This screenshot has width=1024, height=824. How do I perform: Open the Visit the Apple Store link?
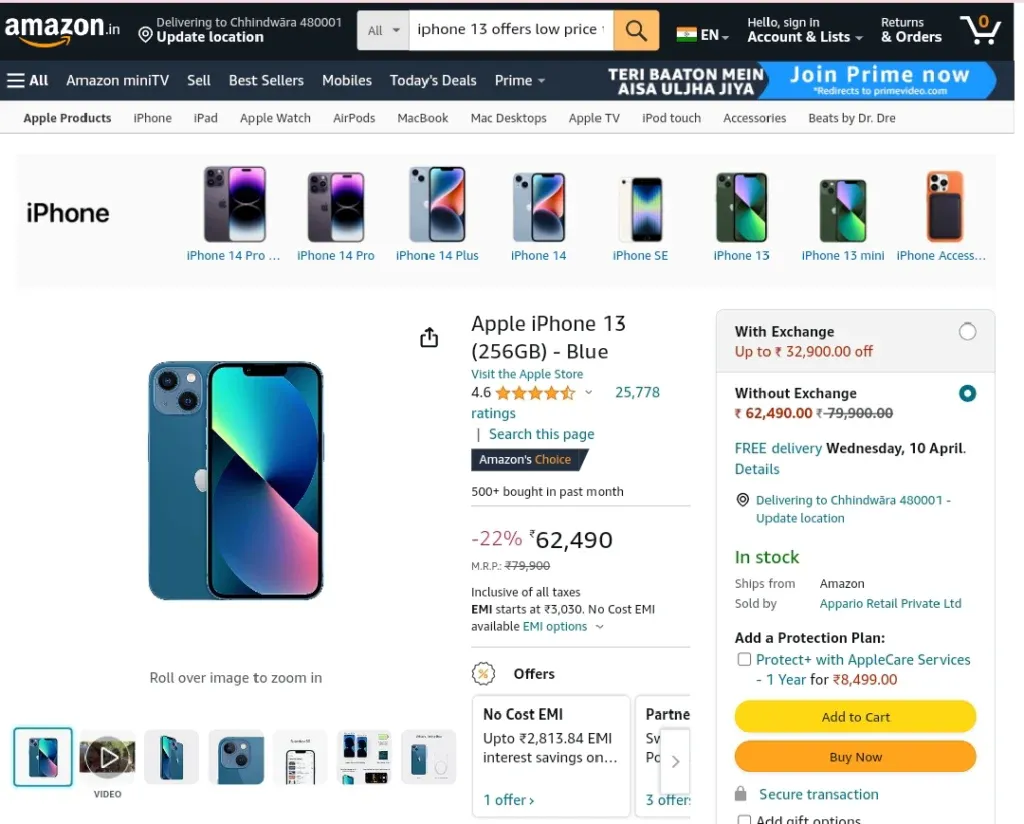click(x=526, y=374)
